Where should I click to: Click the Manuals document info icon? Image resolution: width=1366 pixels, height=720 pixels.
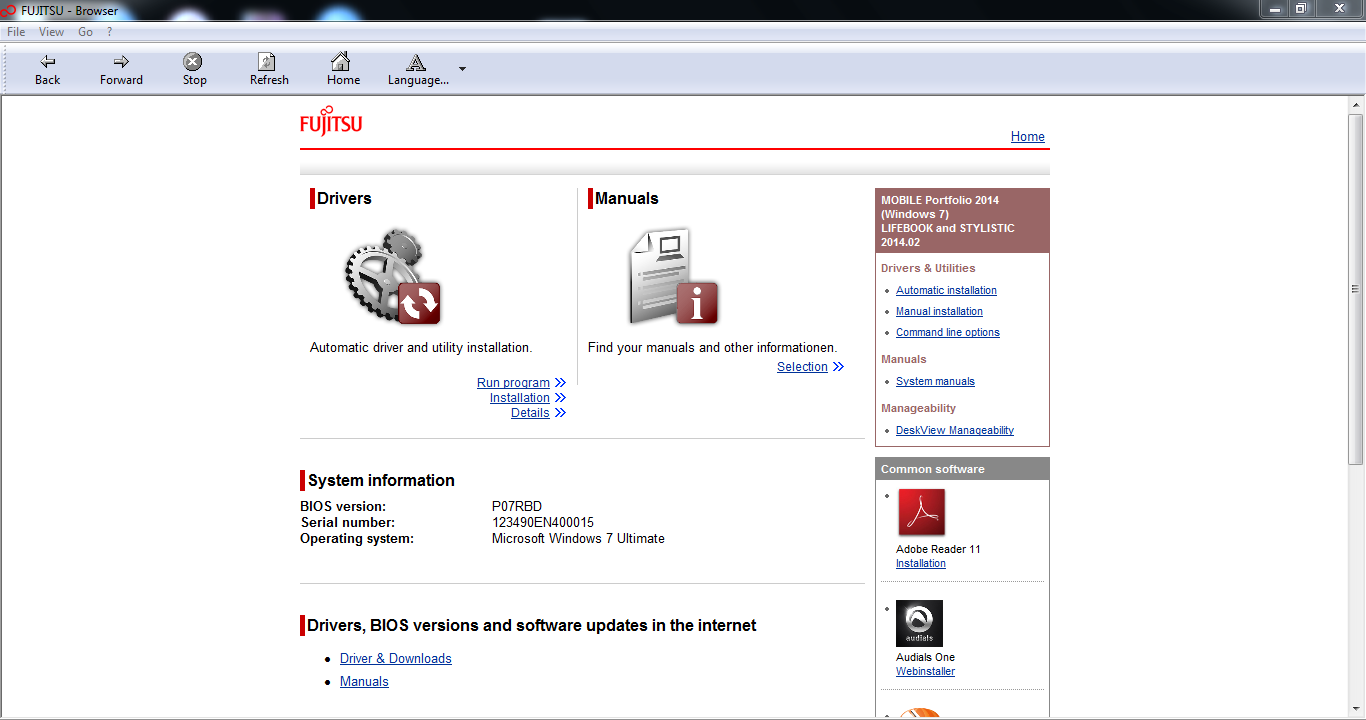point(673,277)
